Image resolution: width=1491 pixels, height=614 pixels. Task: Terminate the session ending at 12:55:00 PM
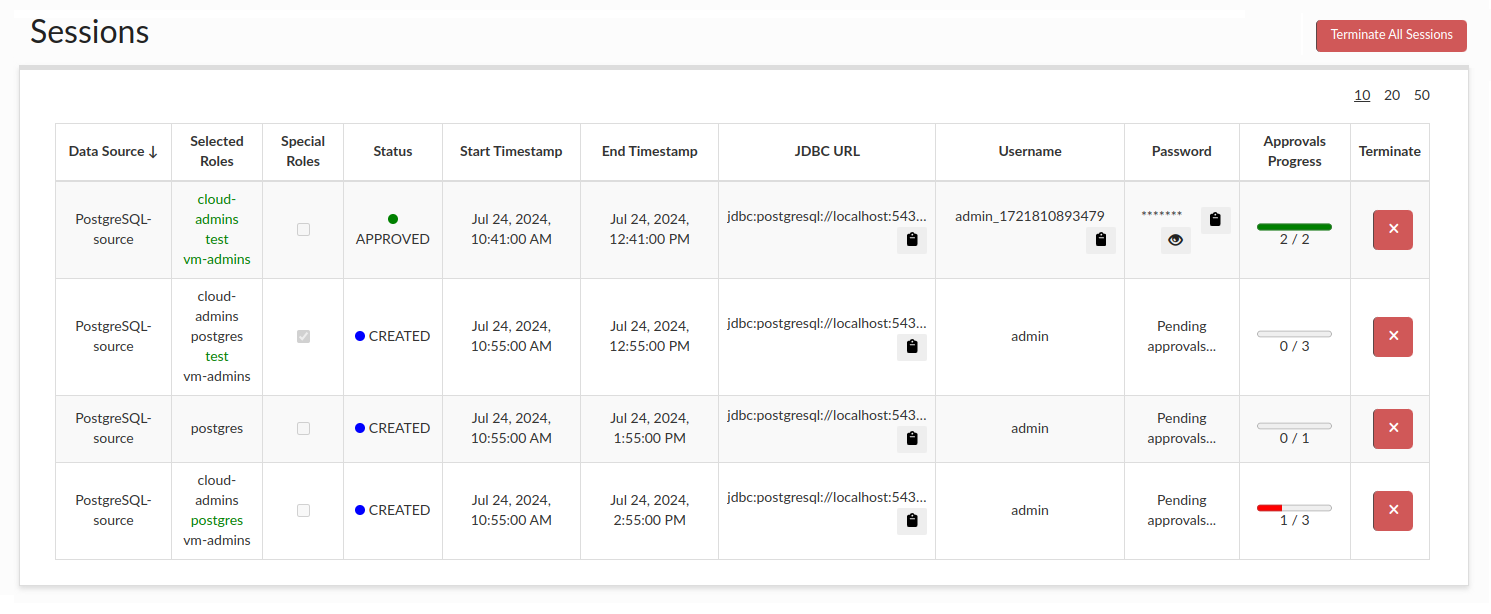click(x=1392, y=337)
